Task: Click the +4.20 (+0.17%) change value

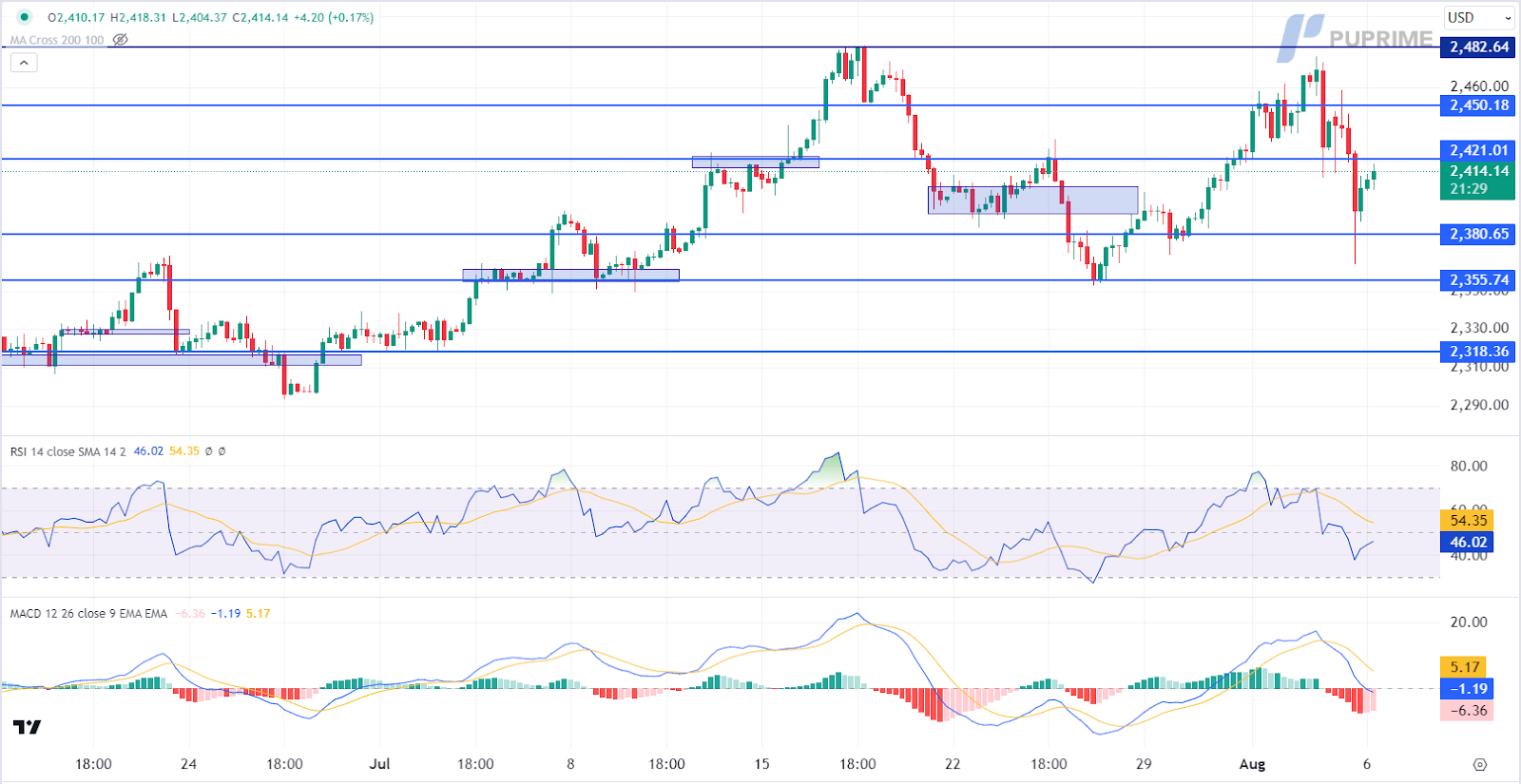Action: tap(334, 17)
